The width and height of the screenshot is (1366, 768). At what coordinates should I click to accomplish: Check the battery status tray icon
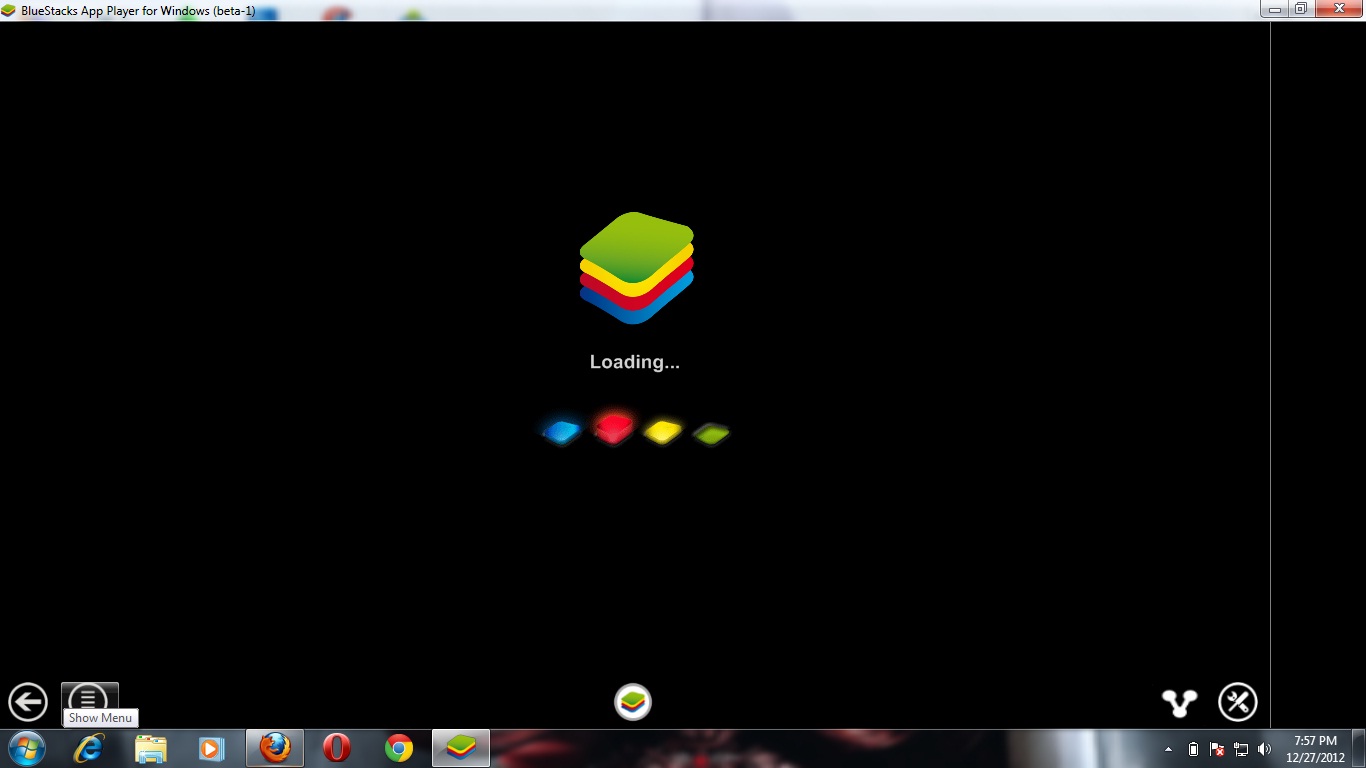(1193, 749)
